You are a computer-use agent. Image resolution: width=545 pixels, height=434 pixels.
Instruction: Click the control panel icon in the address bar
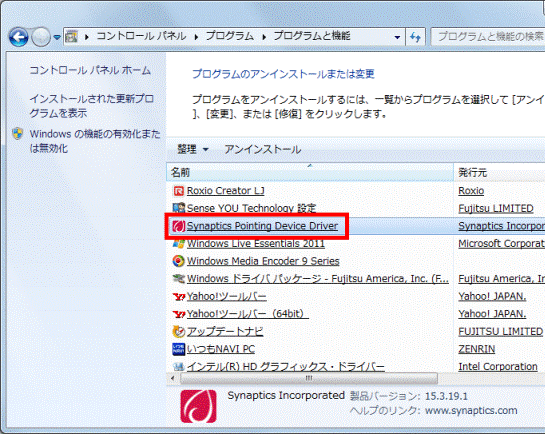[71, 36]
